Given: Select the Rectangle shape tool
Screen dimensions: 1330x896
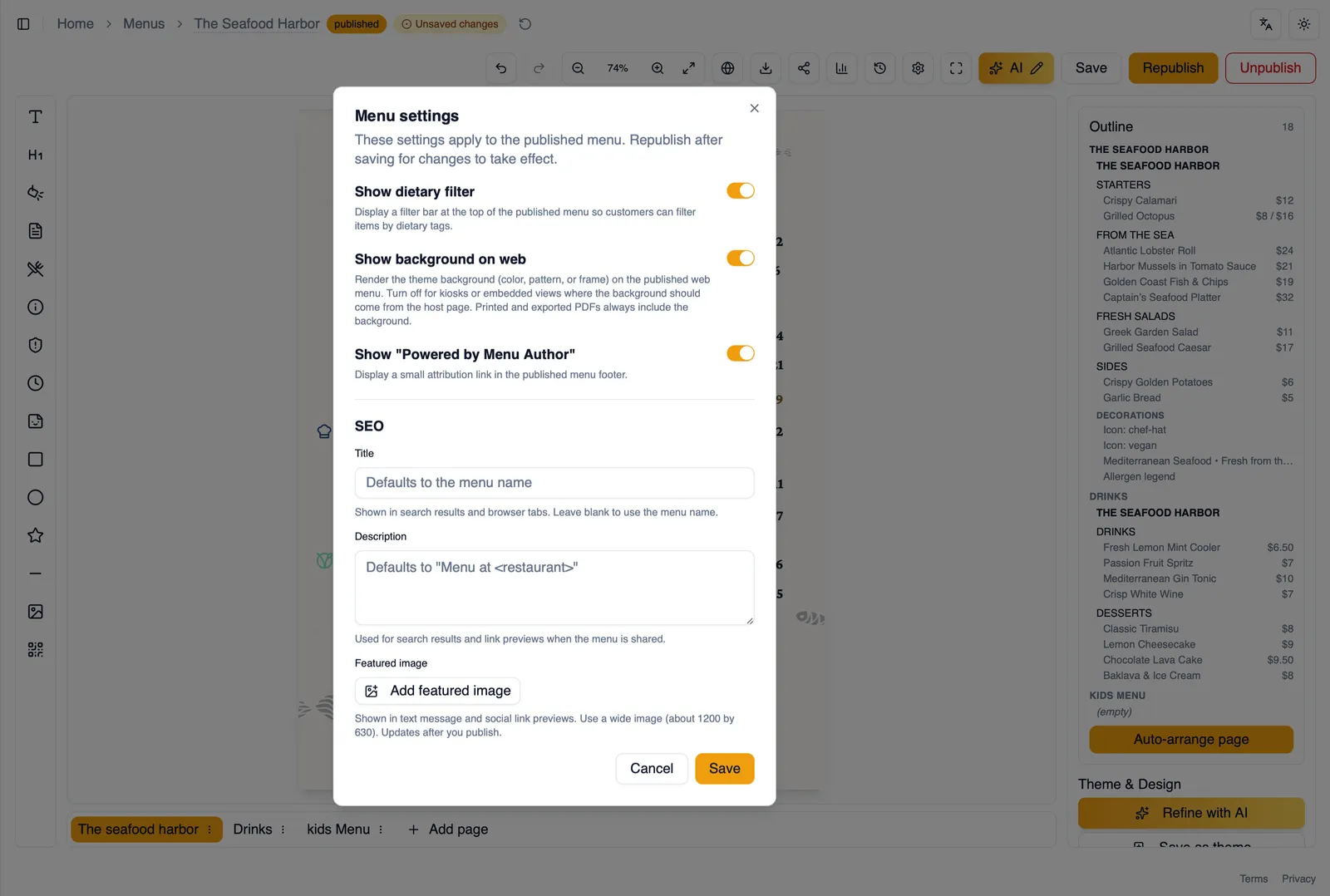Looking at the screenshot, I should 35,460.
